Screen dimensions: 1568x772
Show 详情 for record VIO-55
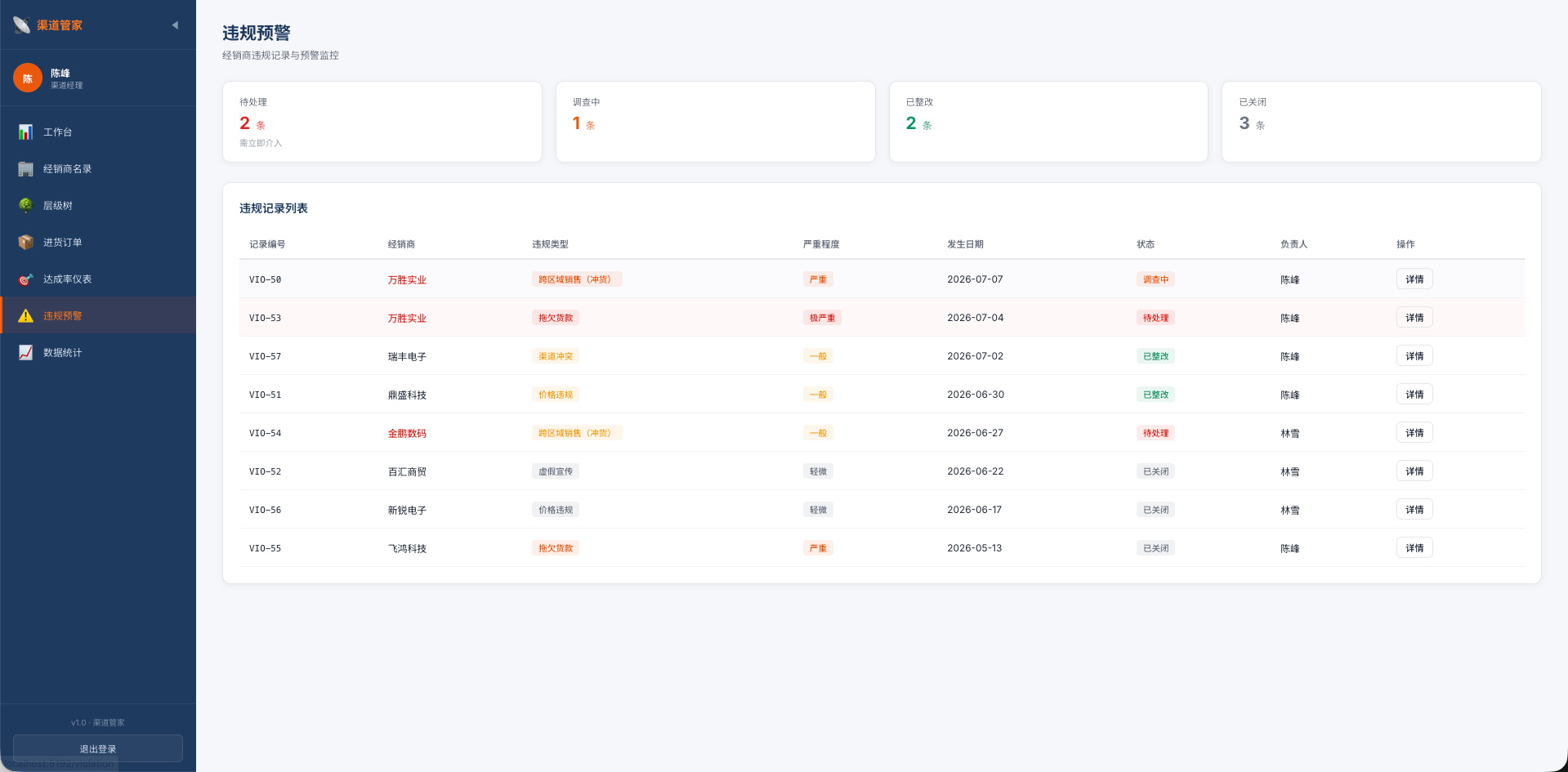1414,548
